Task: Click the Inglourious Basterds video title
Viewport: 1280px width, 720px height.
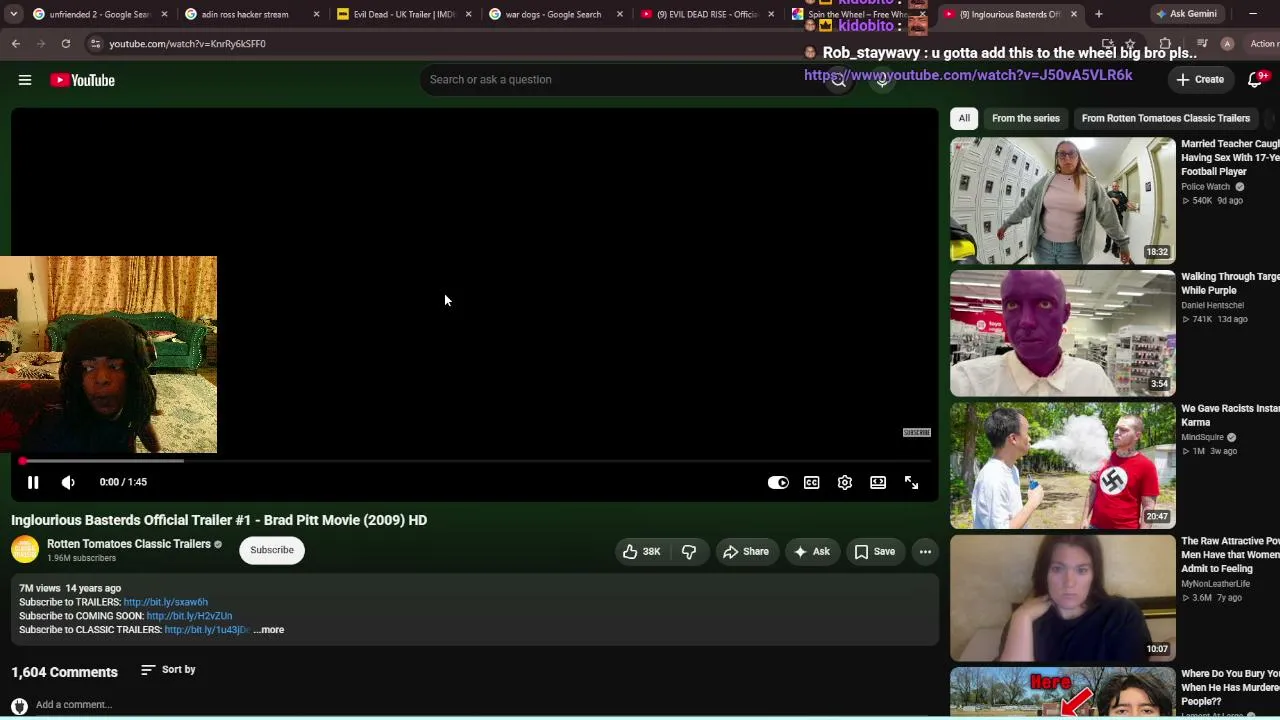Action: [219, 520]
